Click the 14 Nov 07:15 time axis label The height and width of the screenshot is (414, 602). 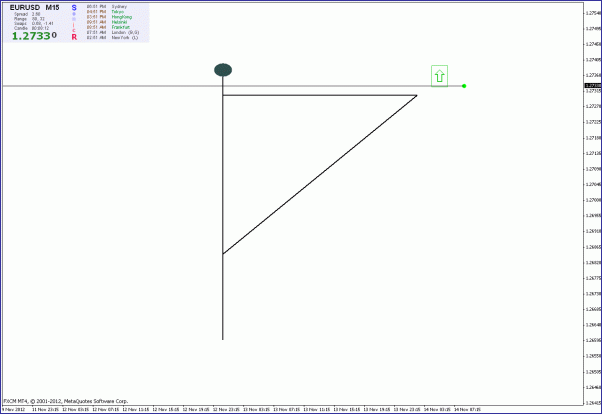(x=467, y=409)
